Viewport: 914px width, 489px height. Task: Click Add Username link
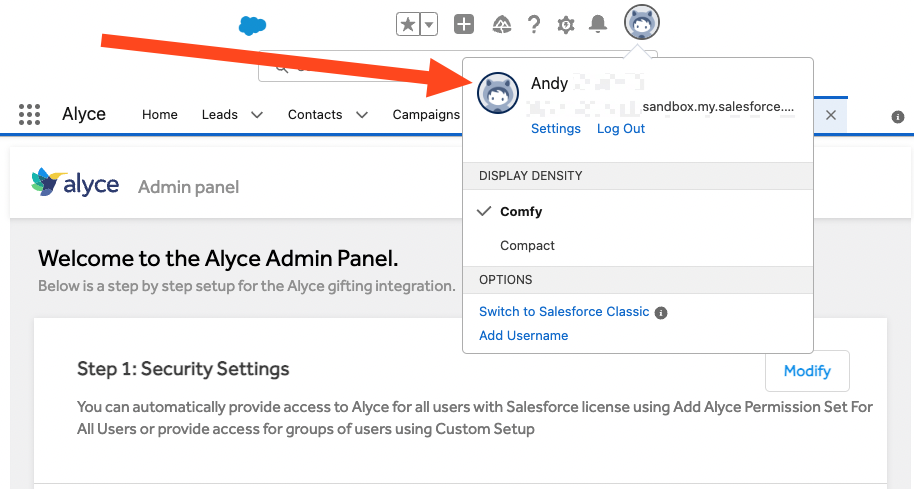click(x=523, y=335)
